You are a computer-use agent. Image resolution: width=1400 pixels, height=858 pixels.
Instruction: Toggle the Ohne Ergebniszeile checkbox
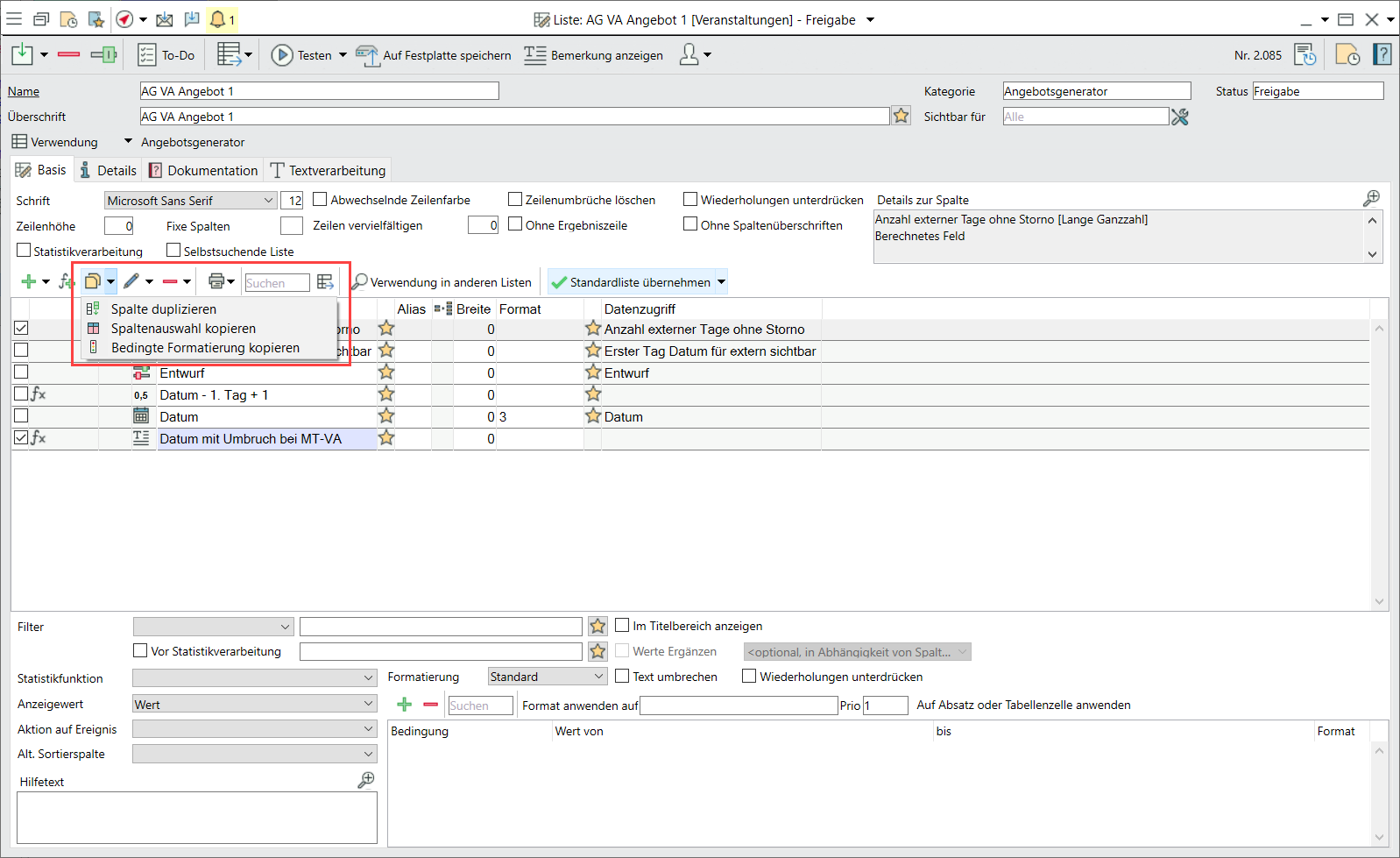click(515, 224)
